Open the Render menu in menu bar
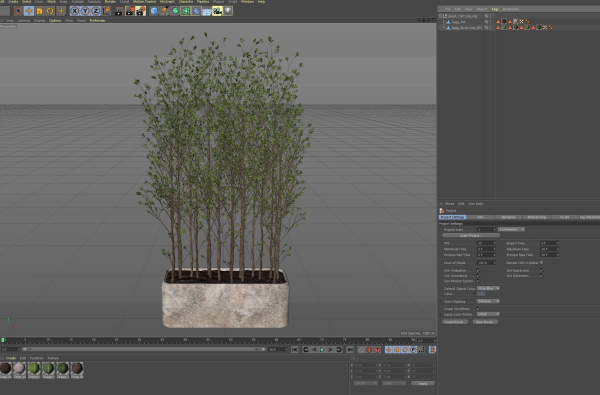 coord(110,2)
